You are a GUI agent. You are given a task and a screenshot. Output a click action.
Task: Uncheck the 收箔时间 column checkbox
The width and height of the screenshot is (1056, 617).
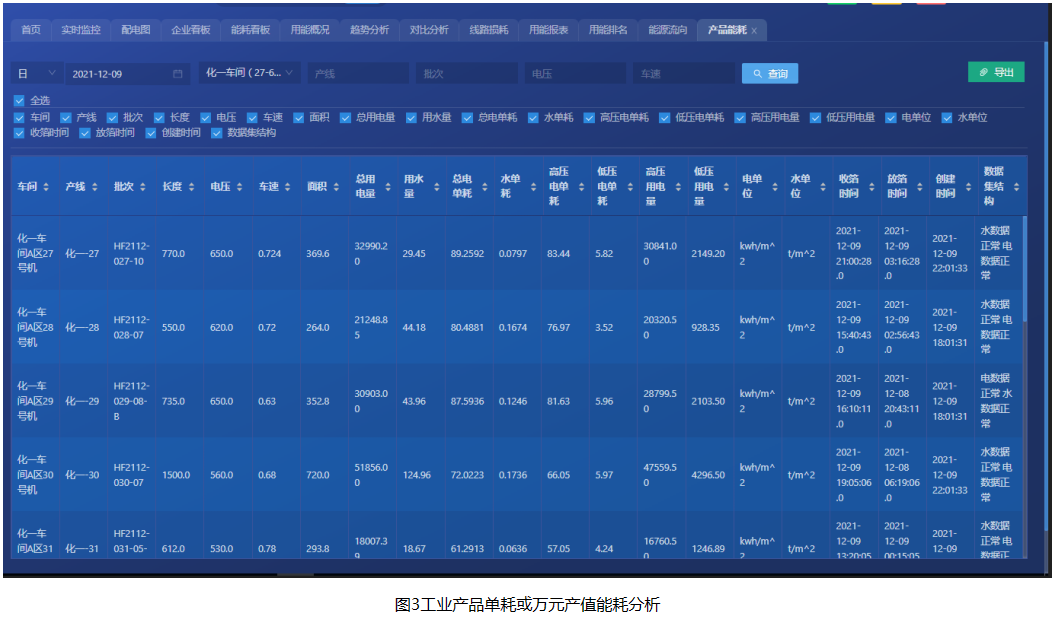(x=19, y=133)
